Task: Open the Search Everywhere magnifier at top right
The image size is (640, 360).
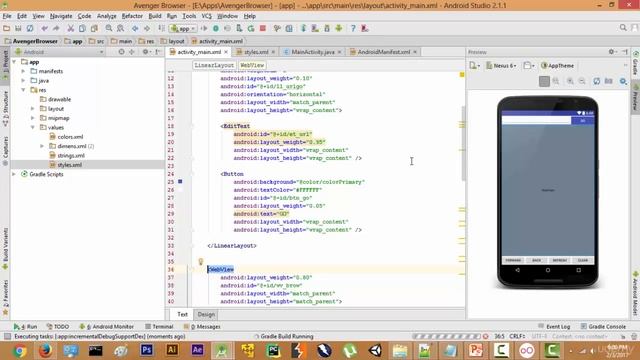Action: [623, 28]
